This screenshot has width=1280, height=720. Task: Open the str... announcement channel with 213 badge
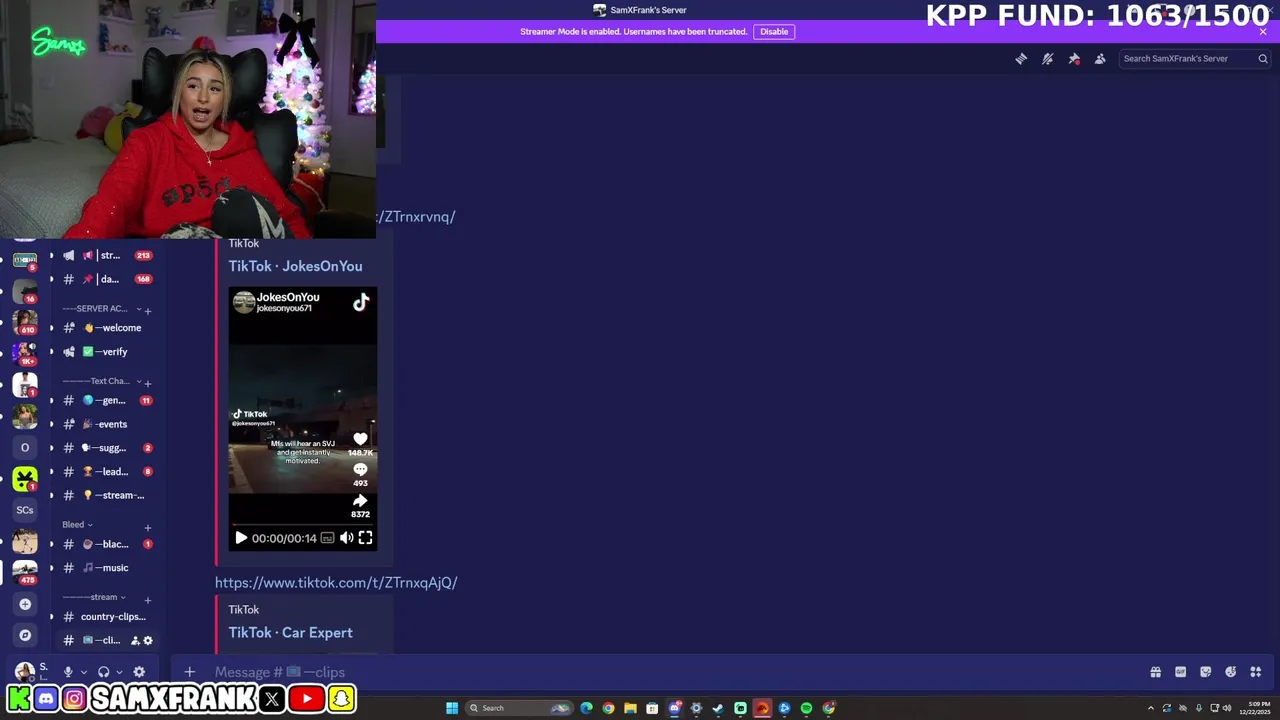tap(106, 255)
